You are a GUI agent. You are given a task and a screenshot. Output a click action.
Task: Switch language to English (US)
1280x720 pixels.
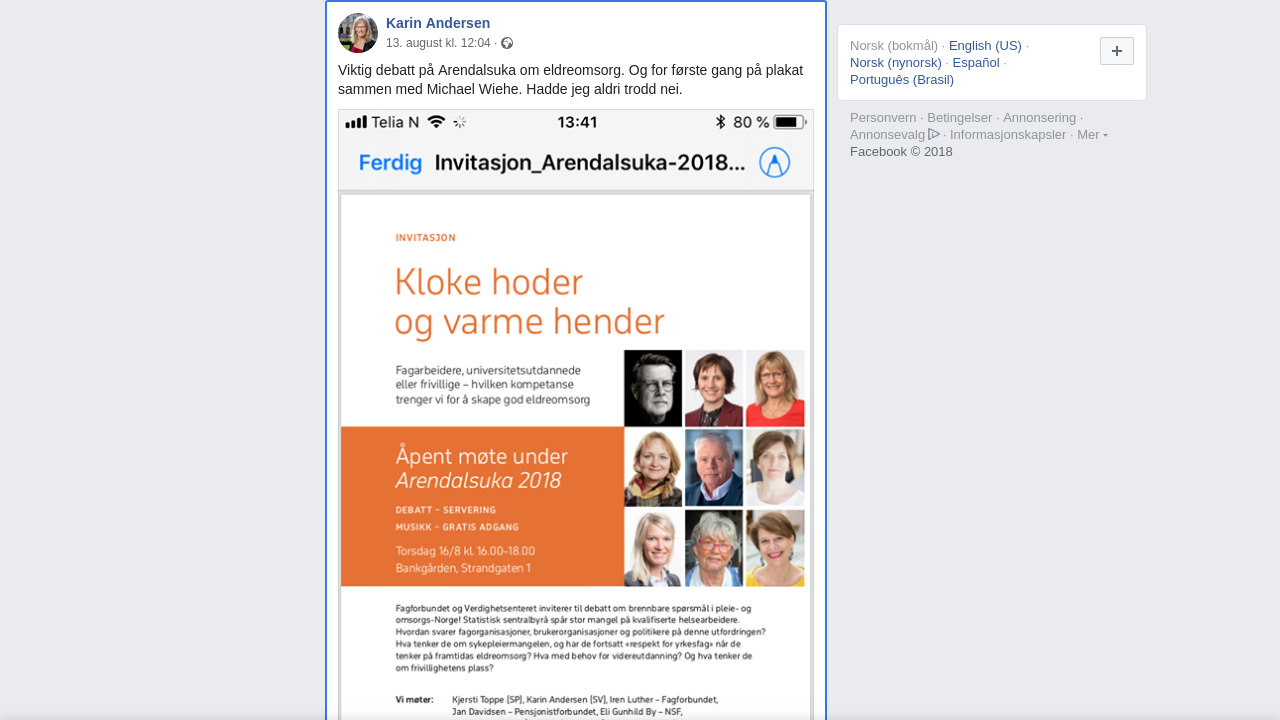pyautogui.click(x=985, y=46)
